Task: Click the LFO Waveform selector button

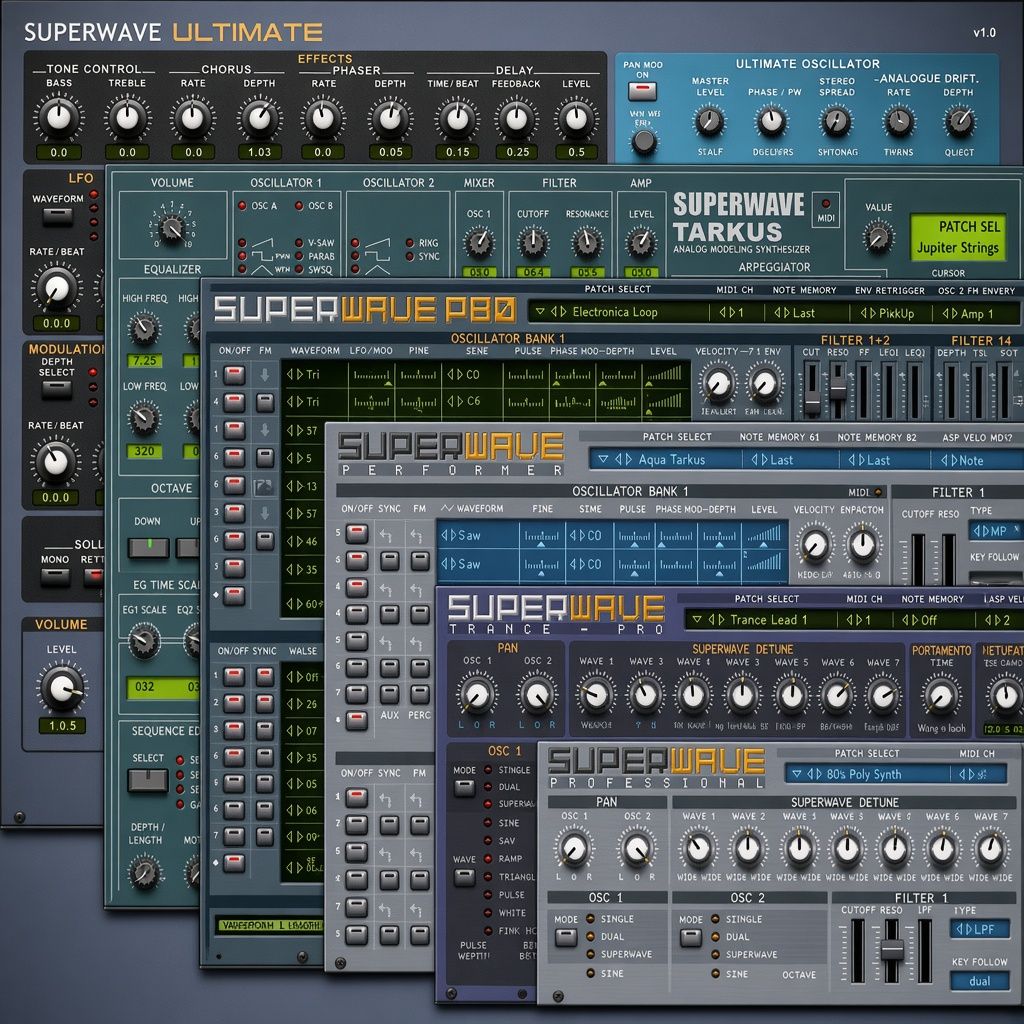Action: coord(58,217)
